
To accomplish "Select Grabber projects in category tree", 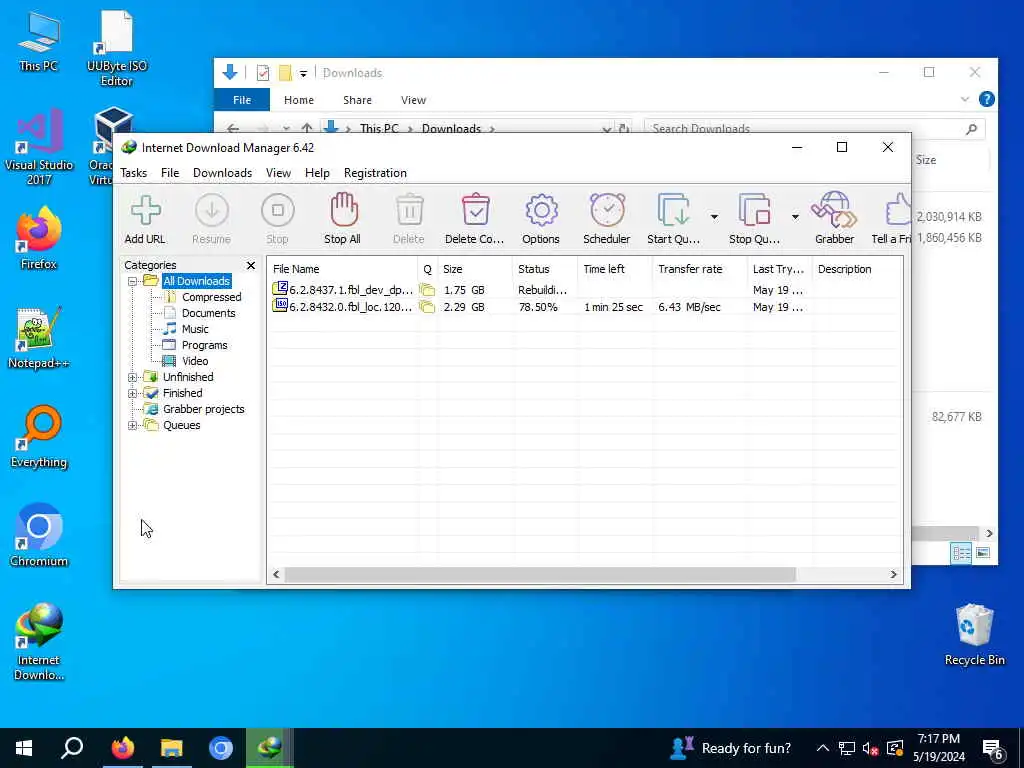I will pyautogui.click(x=204, y=409).
